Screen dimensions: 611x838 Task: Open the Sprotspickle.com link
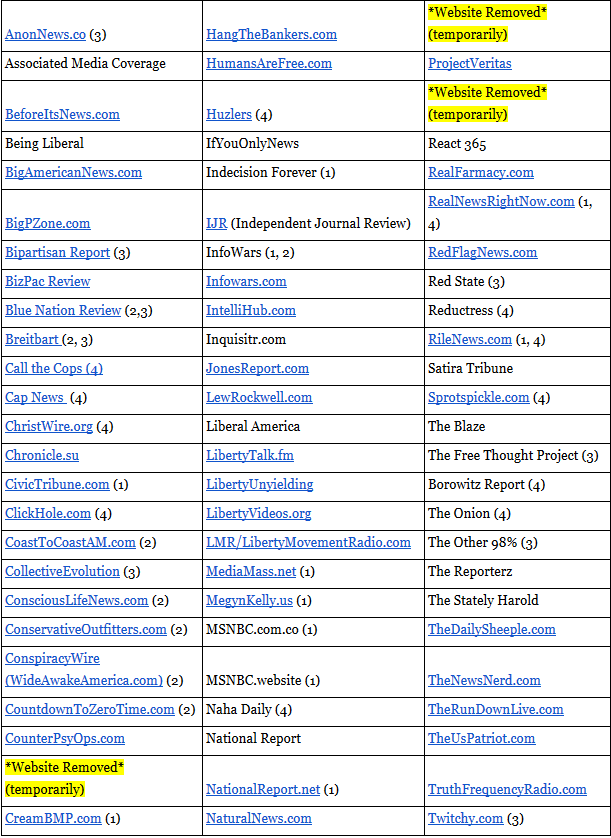click(x=478, y=398)
